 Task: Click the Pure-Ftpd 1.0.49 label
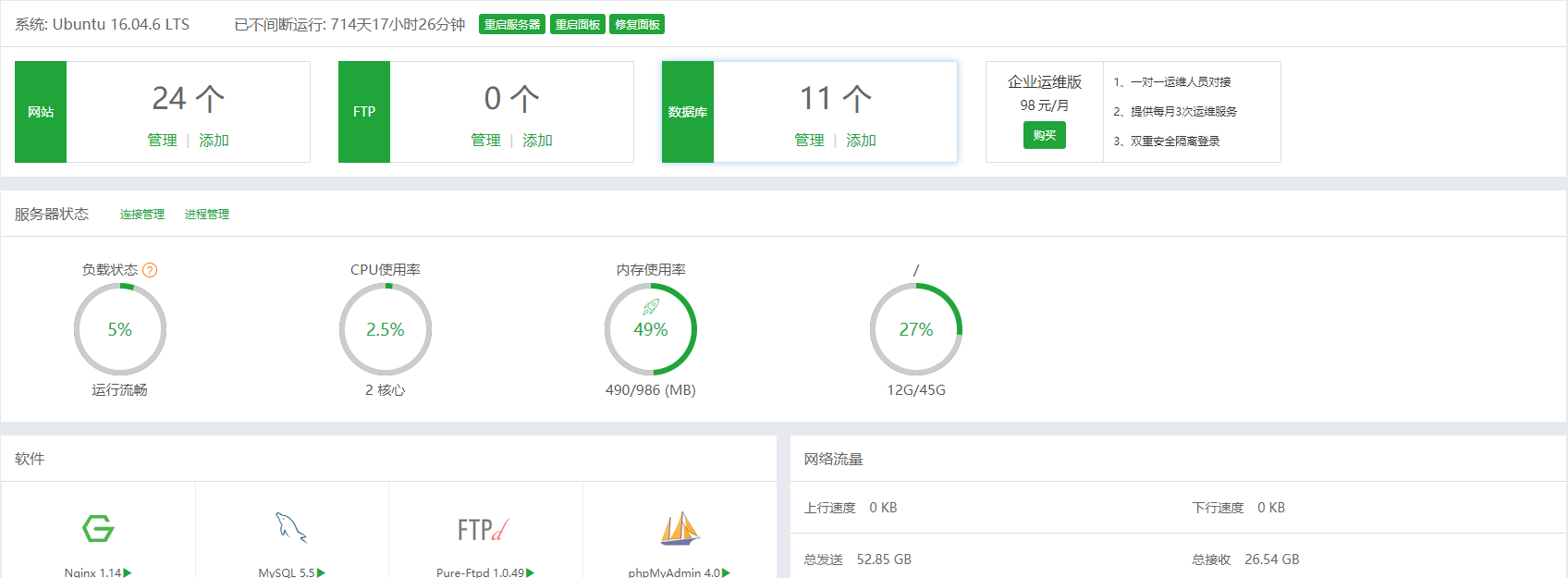tap(480, 572)
